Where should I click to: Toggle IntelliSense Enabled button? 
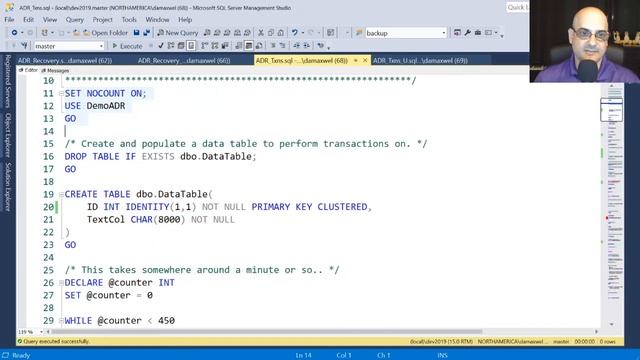coord(191,46)
